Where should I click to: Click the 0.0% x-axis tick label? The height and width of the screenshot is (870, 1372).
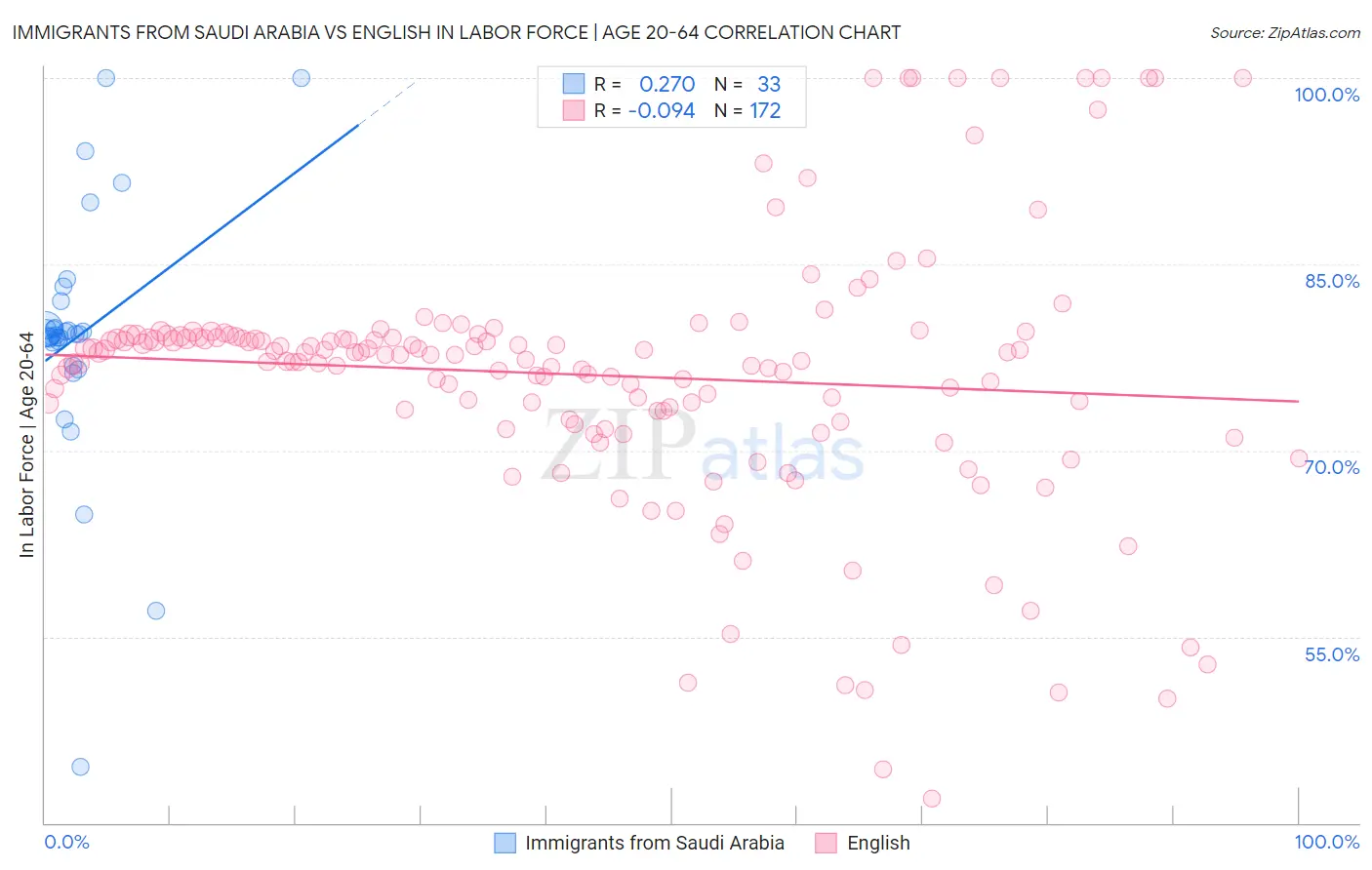click(x=66, y=842)
